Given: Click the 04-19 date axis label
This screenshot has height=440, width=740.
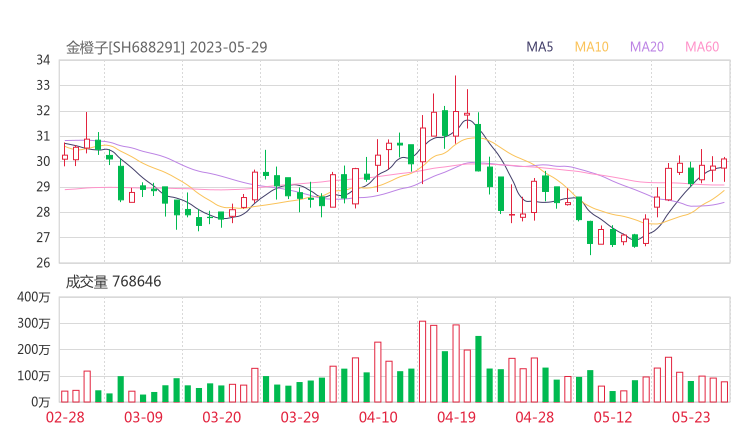Looking at the screenshot, I should tap(456, 417).
